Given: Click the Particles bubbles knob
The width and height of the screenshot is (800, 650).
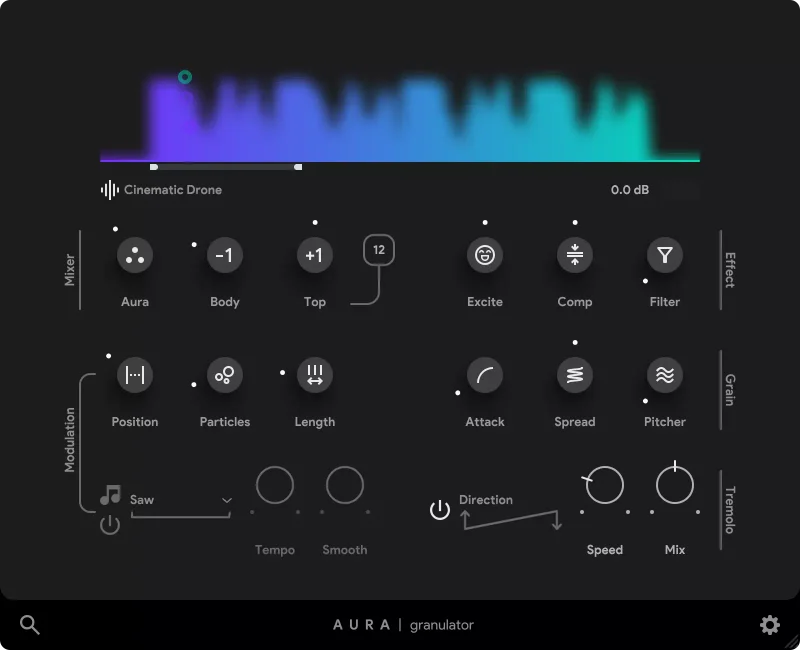Looking at the screenshot, I should pyautogui.click(x=224, y=375).
